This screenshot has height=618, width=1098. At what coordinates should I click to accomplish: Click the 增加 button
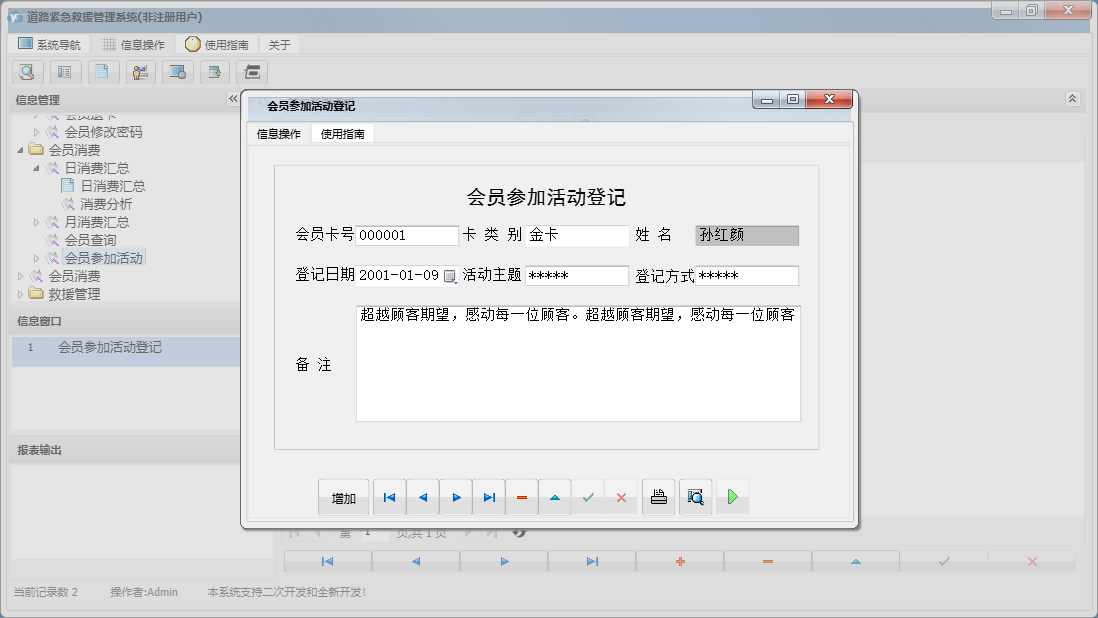point(341,496)
